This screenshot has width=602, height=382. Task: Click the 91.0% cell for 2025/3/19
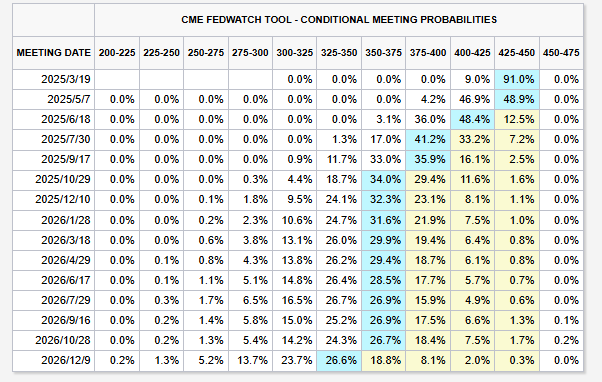tap(517, 79)
